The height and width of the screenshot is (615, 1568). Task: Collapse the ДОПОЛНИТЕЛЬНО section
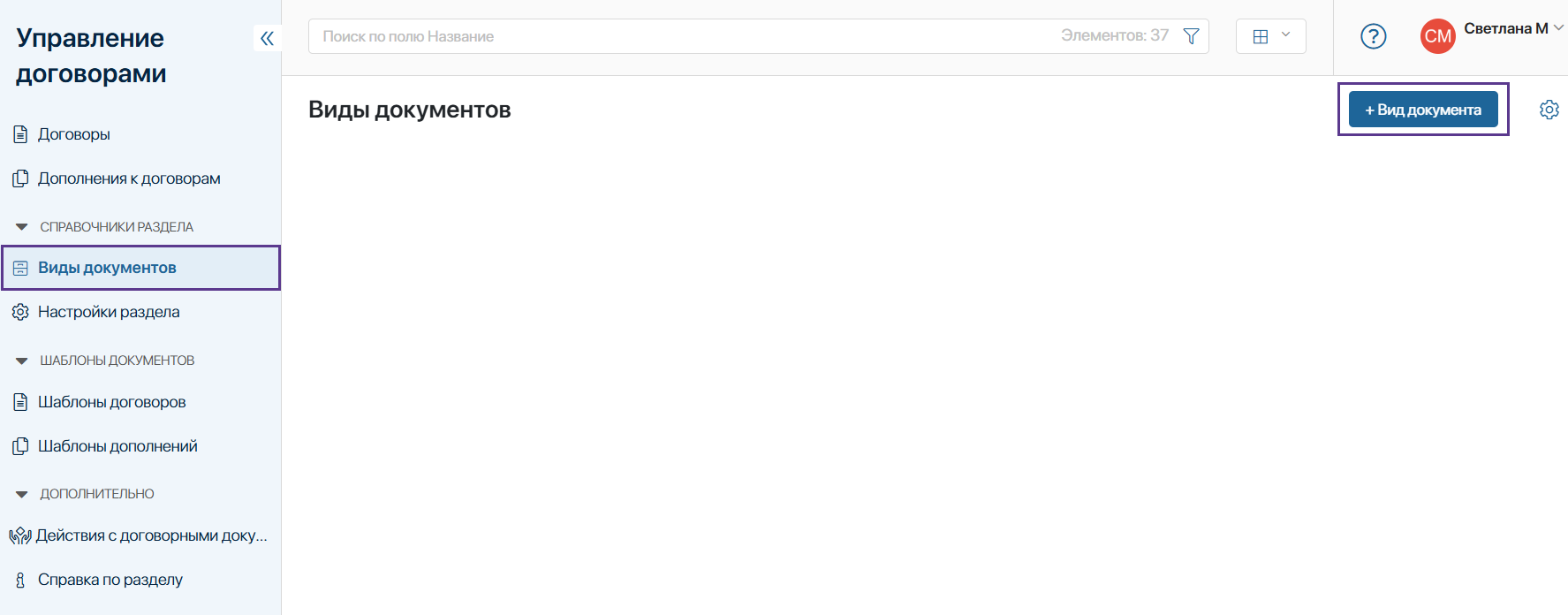click(x=22, y=494)
